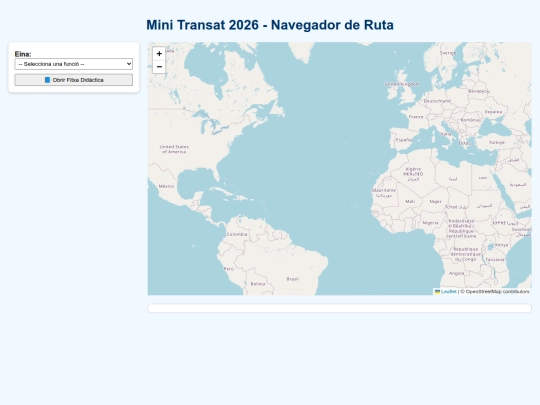Click the 'Perú' label on the map
Screen dimensions: 540x405
click(x=229, y=269)
